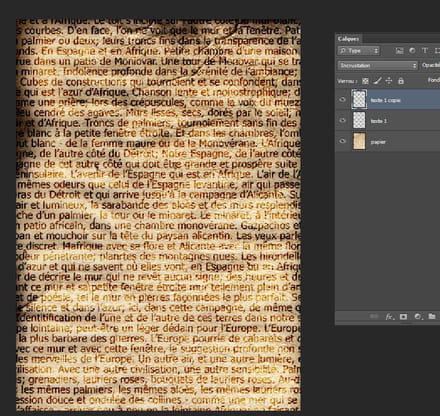Click the parchment text document canvas
Screen dimensions: 440x416
click(x=158, y=215)
